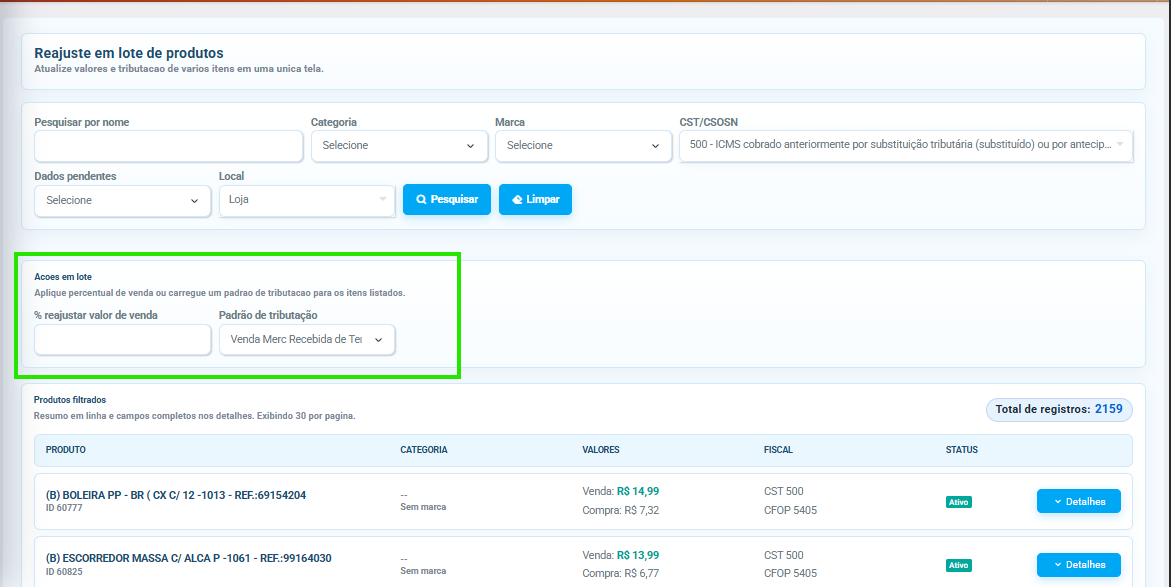The image size is (1171, 587).
Task: Click the Ativo badge for ESCORREDOR MASSA
Action: (959, 565)
